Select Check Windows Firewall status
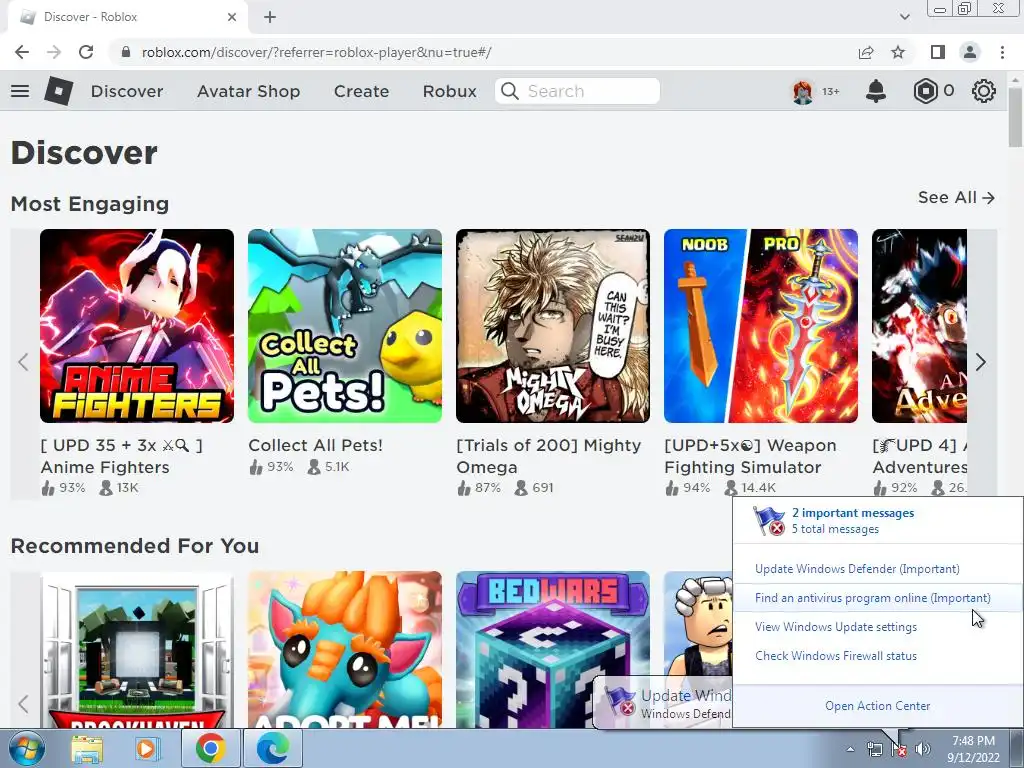The height and width of the screenshot is (768, 1024). click(x=836, y=656)
